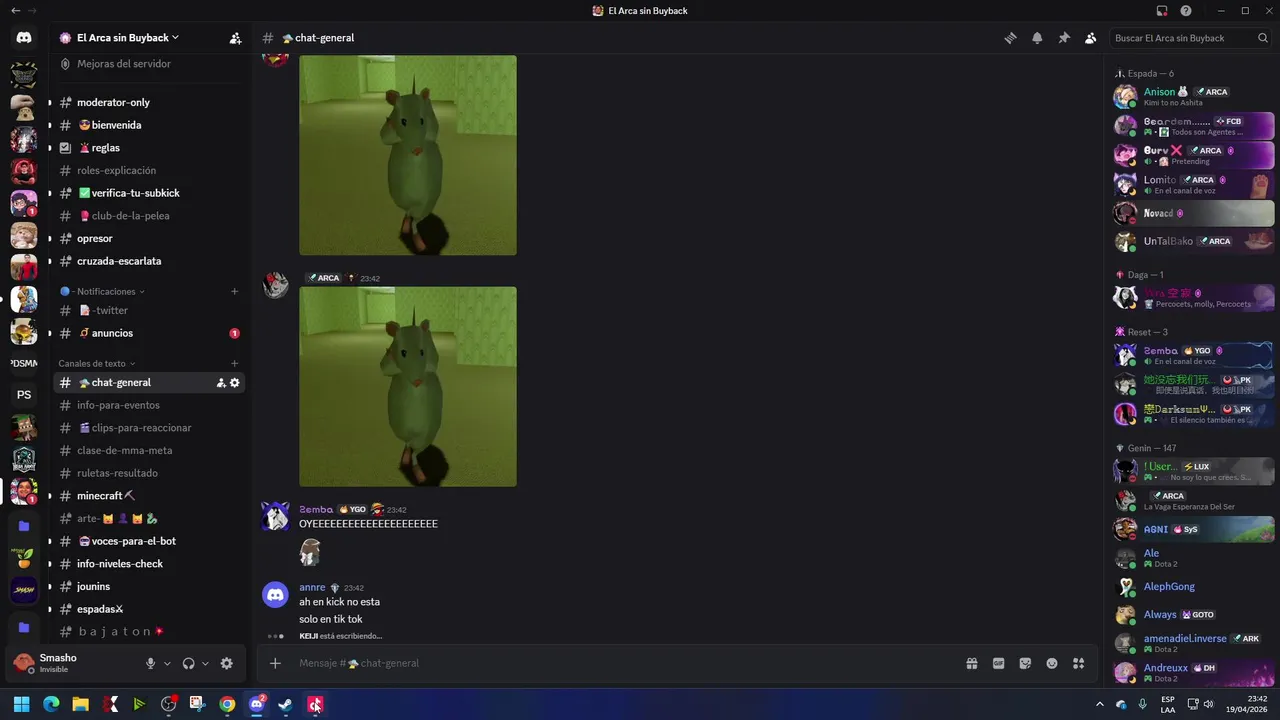Image resolution: width=1280 pixels, height=720 pixels.
Task: Open the PS server in server list
Action: (24, 395)
